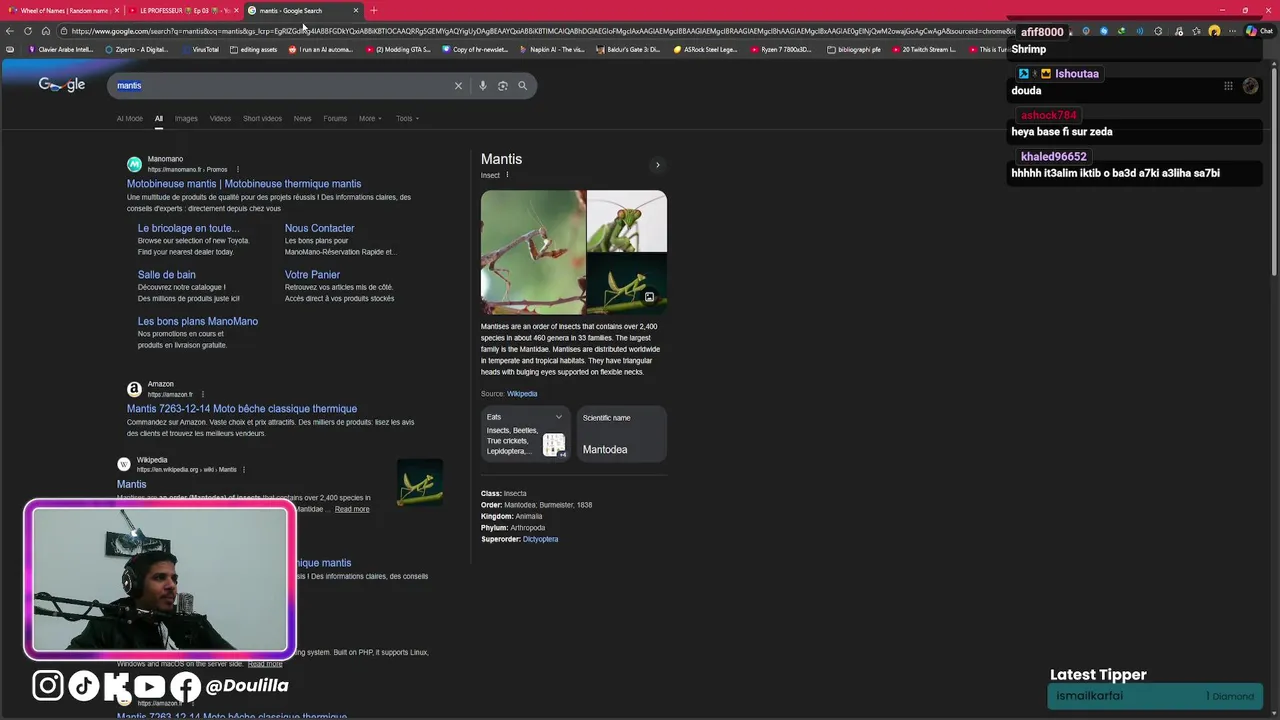Open the Google account avatar
Viewport: 1280px width, 720px height.
1250,86
